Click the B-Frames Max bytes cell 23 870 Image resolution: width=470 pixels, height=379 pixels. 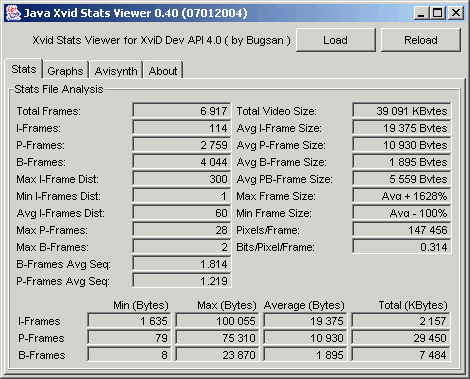[217, 355]
